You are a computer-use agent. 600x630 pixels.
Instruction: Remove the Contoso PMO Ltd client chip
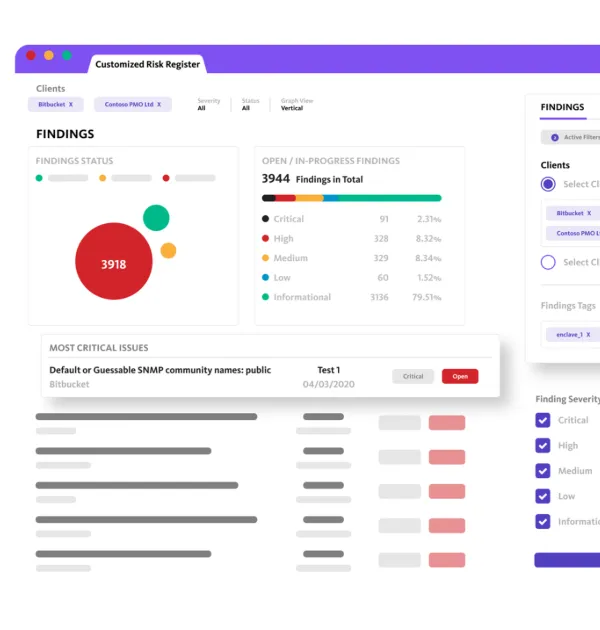[159, 104]
